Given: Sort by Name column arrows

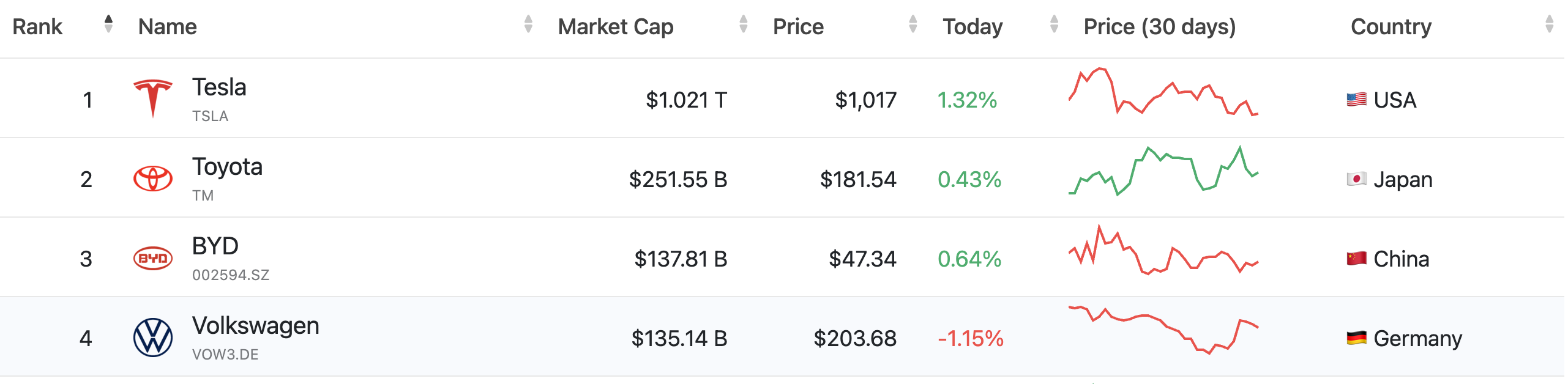Looking at the screenshot, I should [528, 24].
